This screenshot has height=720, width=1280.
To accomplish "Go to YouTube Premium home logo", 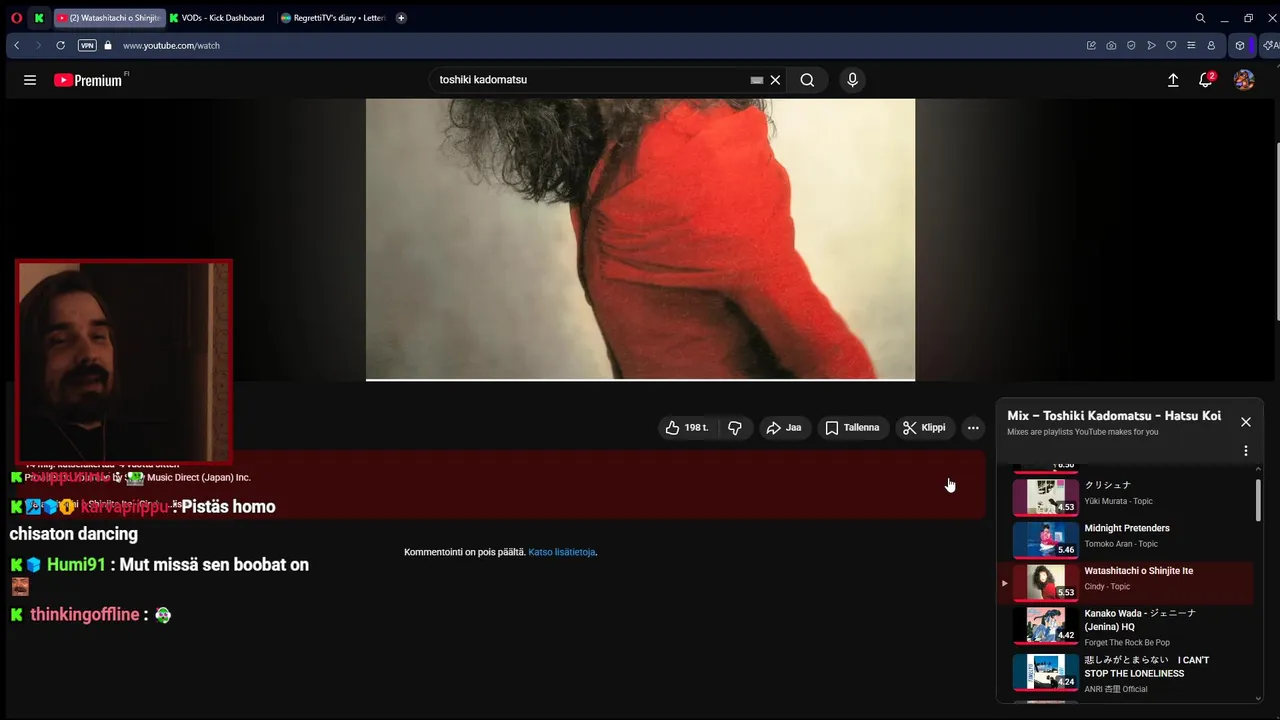I will [88, 80].
